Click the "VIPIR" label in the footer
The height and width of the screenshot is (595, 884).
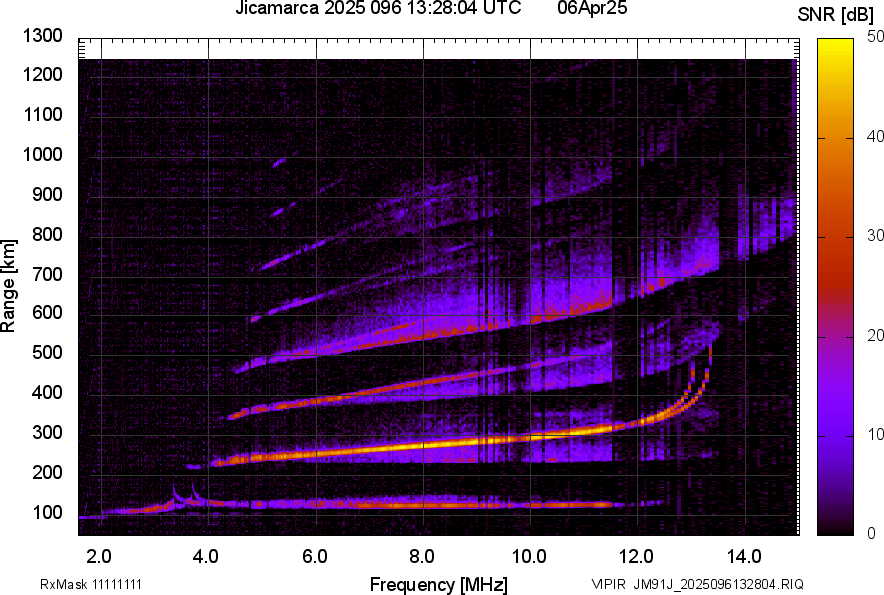click(609, 584)
